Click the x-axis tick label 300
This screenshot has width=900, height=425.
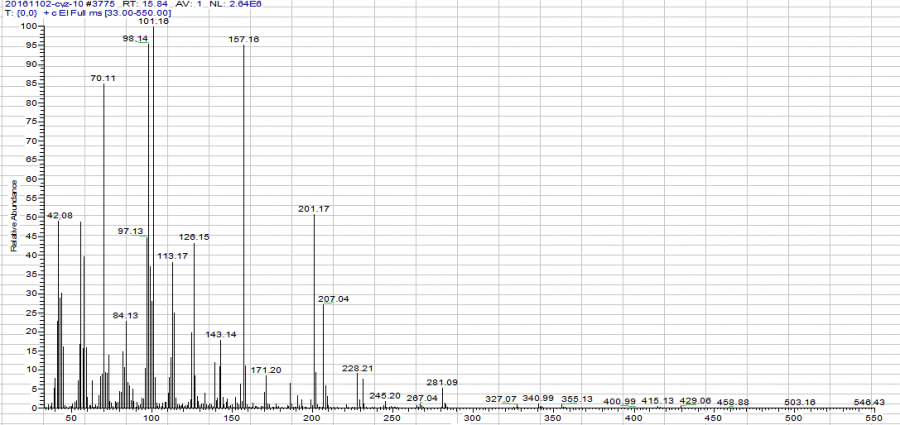473,418
